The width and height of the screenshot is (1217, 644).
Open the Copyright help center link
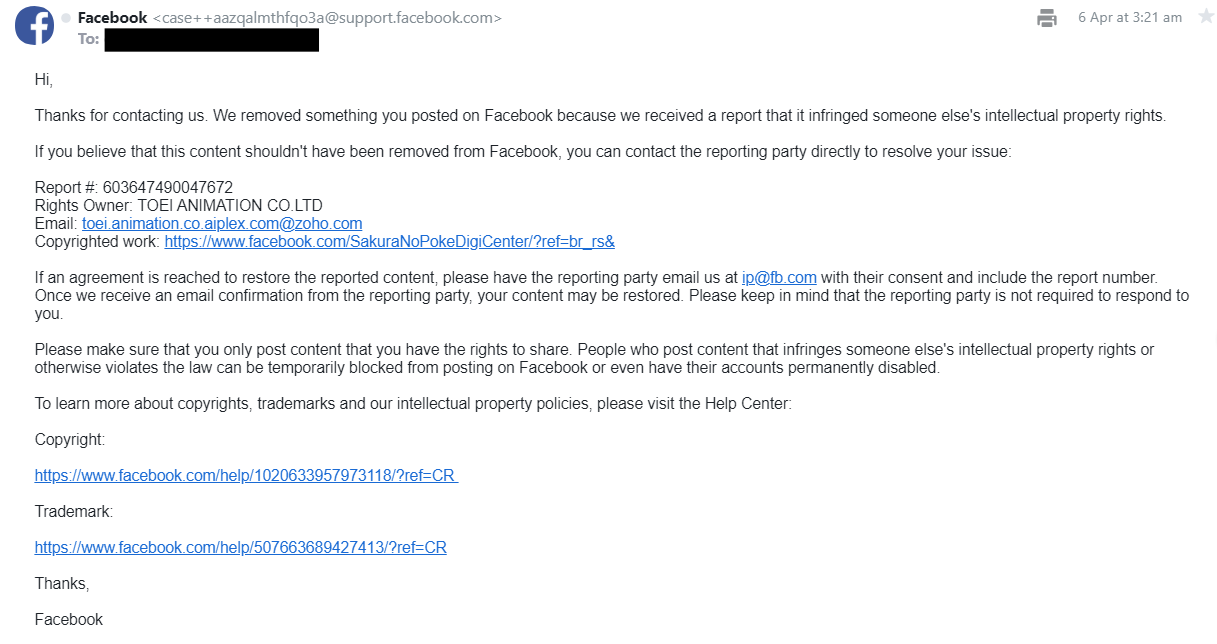246,476
